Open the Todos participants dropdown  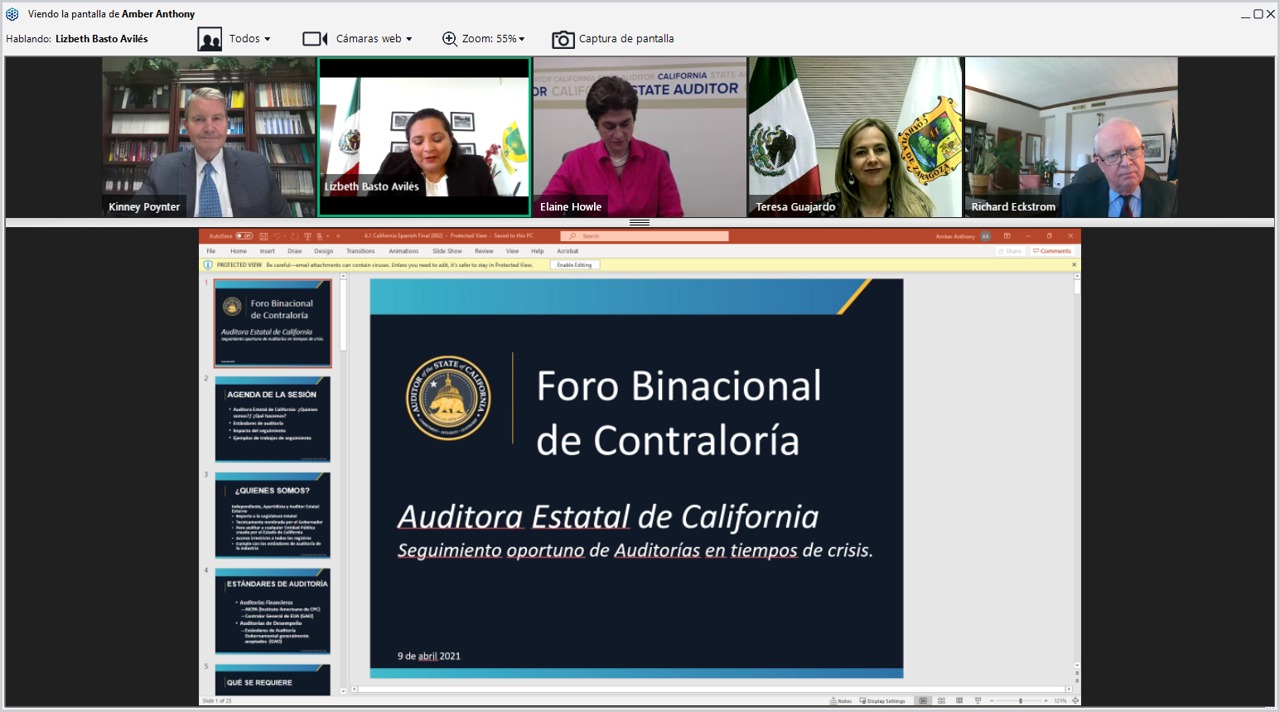point(249,39)
